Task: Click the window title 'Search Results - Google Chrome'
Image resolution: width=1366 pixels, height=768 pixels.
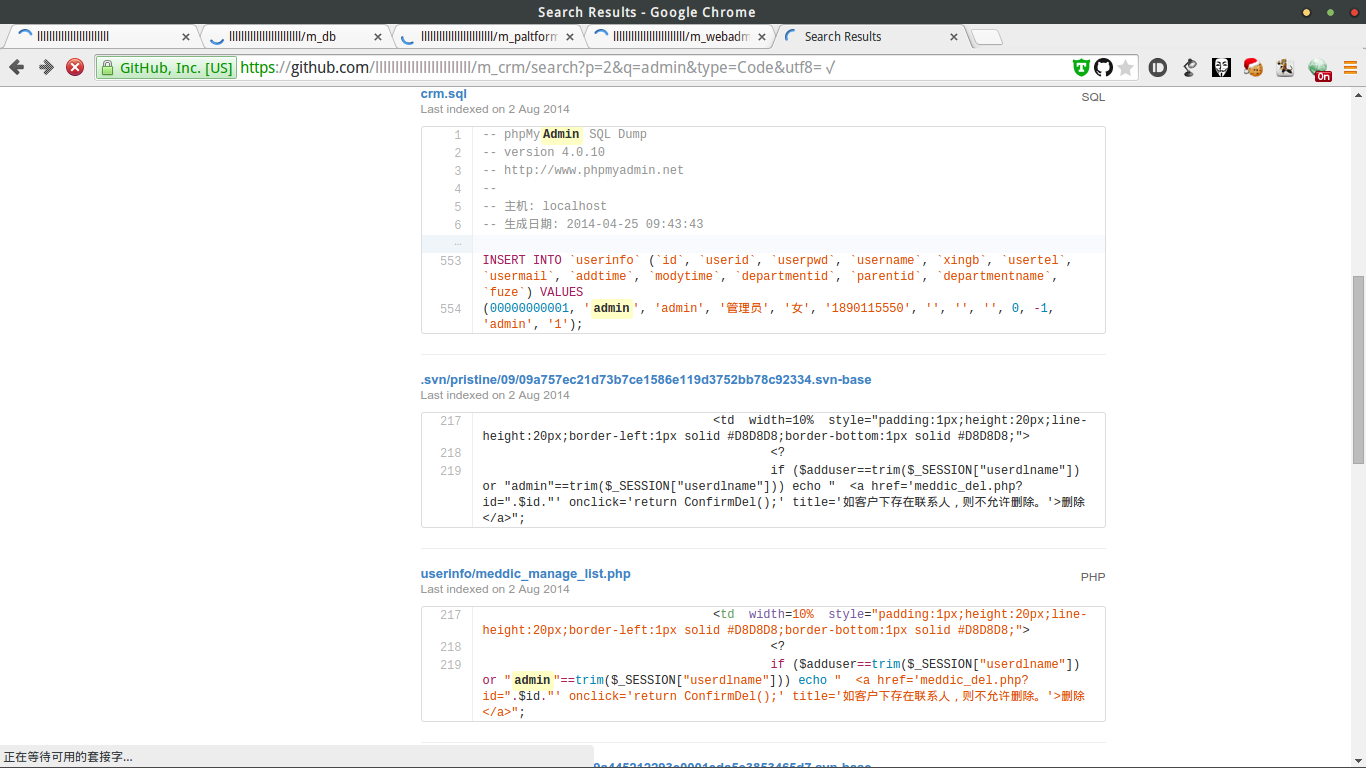Action: [x=646, y=12]
